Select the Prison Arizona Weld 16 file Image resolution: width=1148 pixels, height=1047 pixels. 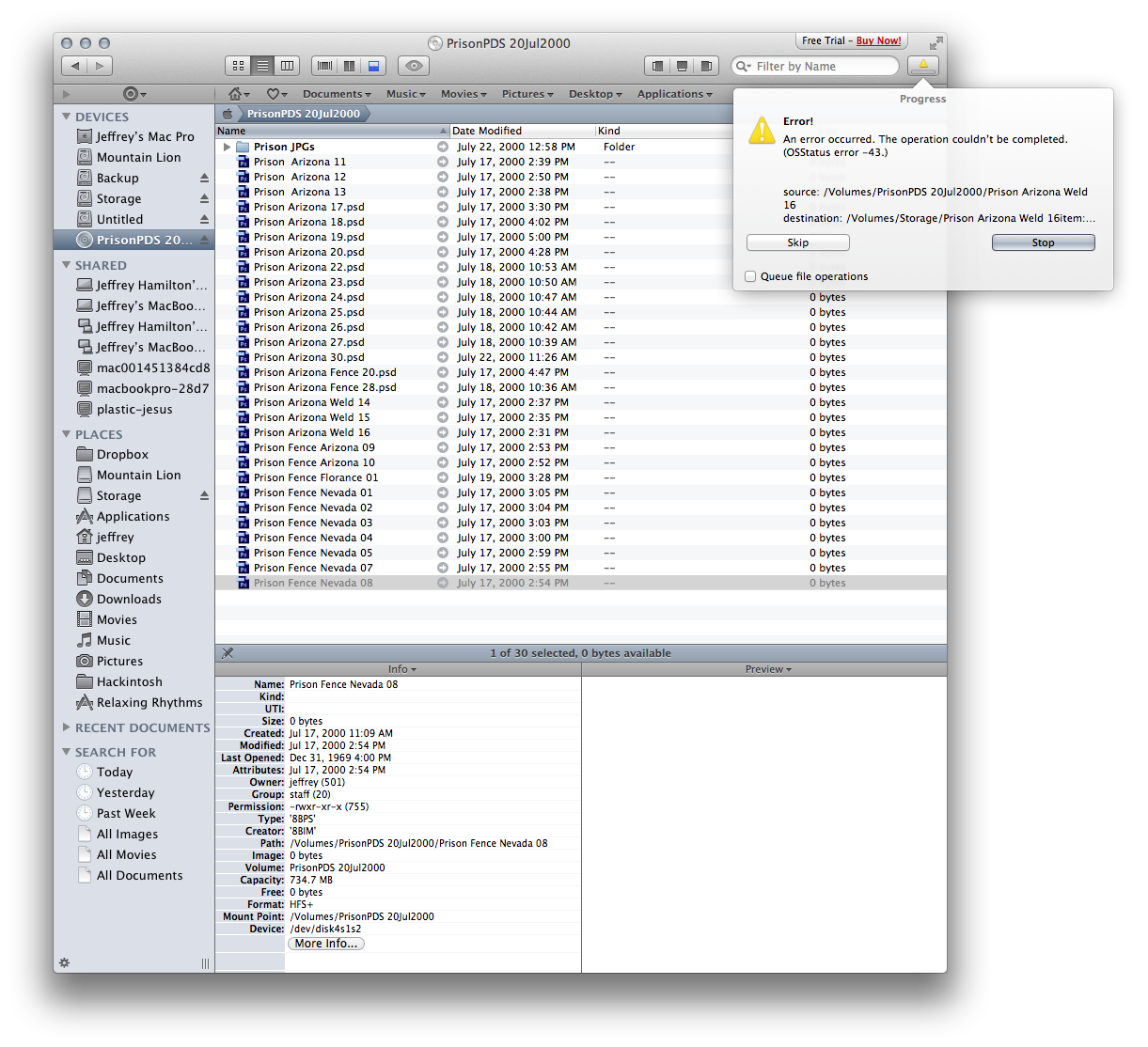click(581, 432)
